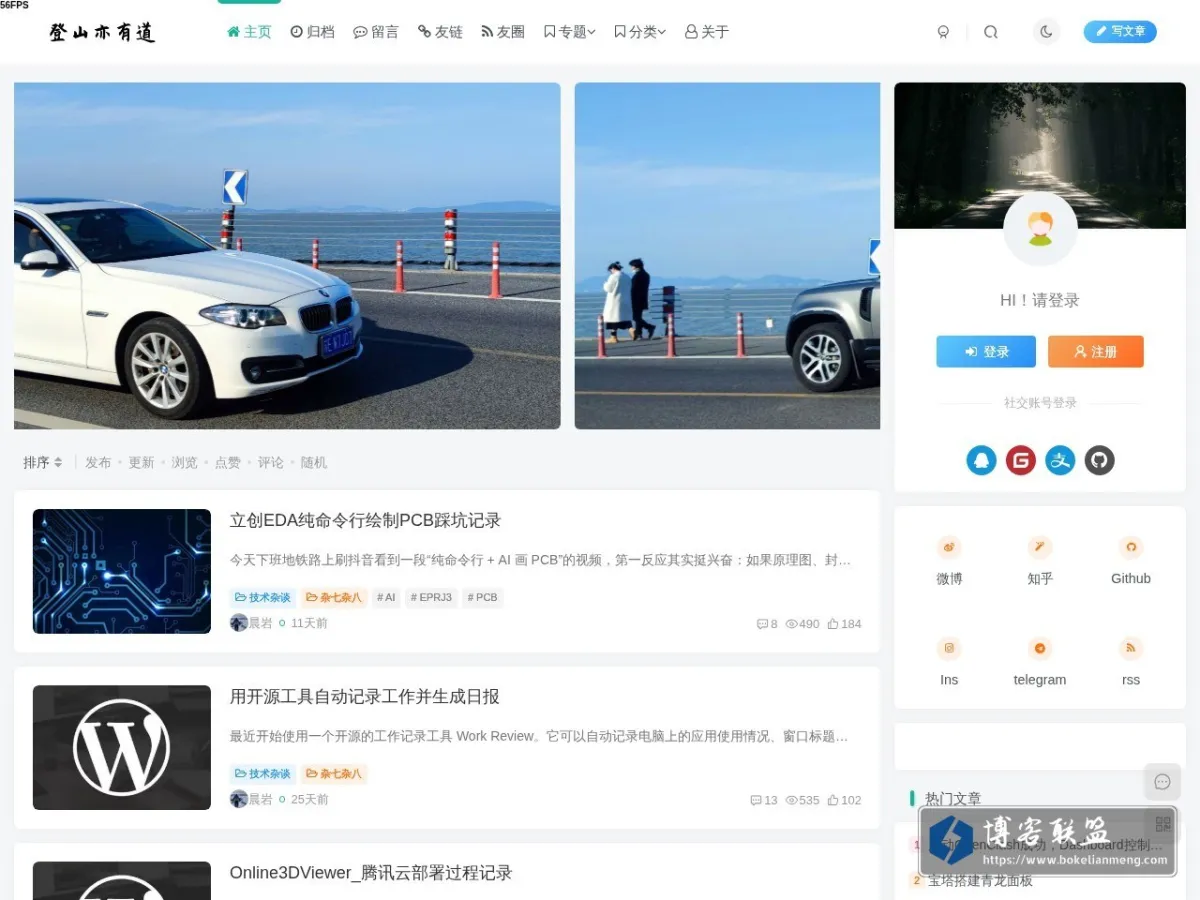1200x900 pixels.
Task: Select the # EPRJ3 tag
Action: (432, 597)
